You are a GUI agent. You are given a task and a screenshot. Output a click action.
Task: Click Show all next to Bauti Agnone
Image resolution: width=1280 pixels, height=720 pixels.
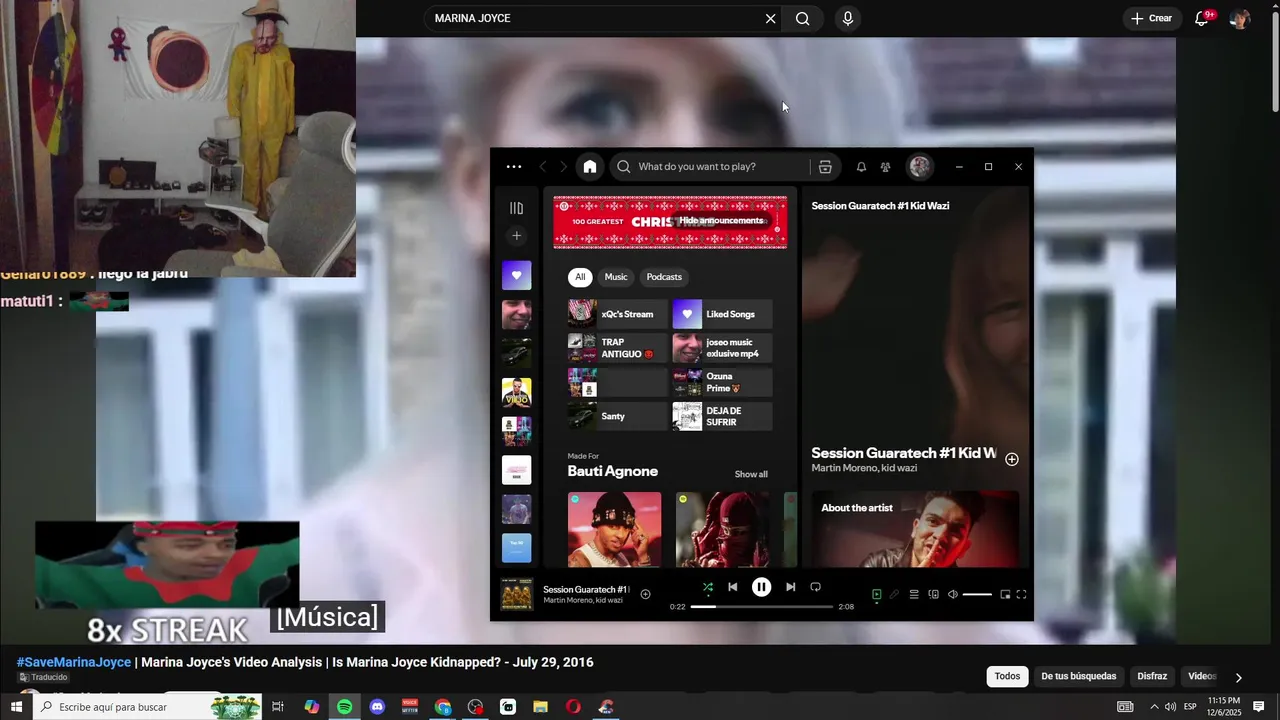pyautogui.click(x=751, y=474)
